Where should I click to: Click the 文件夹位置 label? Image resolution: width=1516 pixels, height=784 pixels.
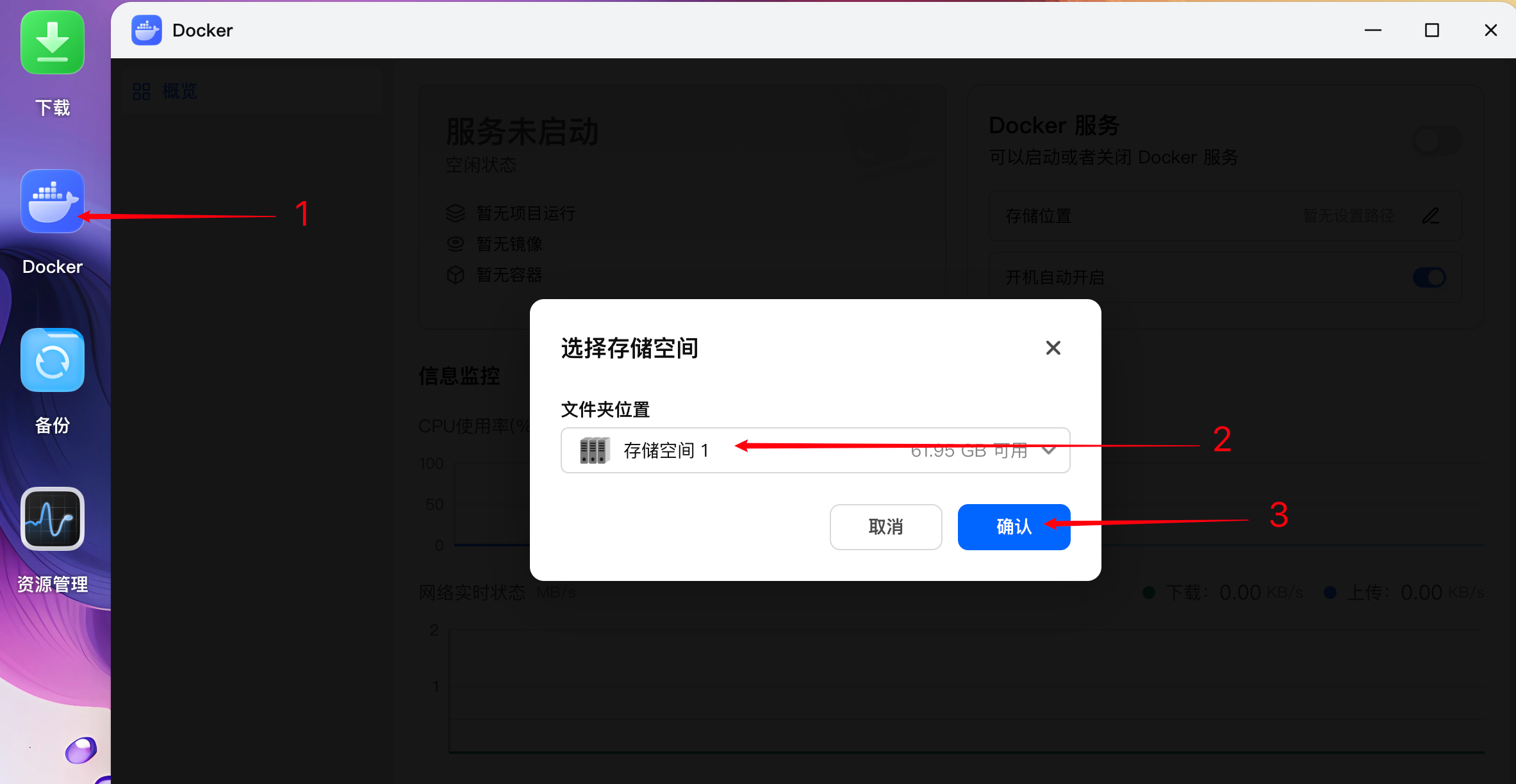tap(606, 409)
